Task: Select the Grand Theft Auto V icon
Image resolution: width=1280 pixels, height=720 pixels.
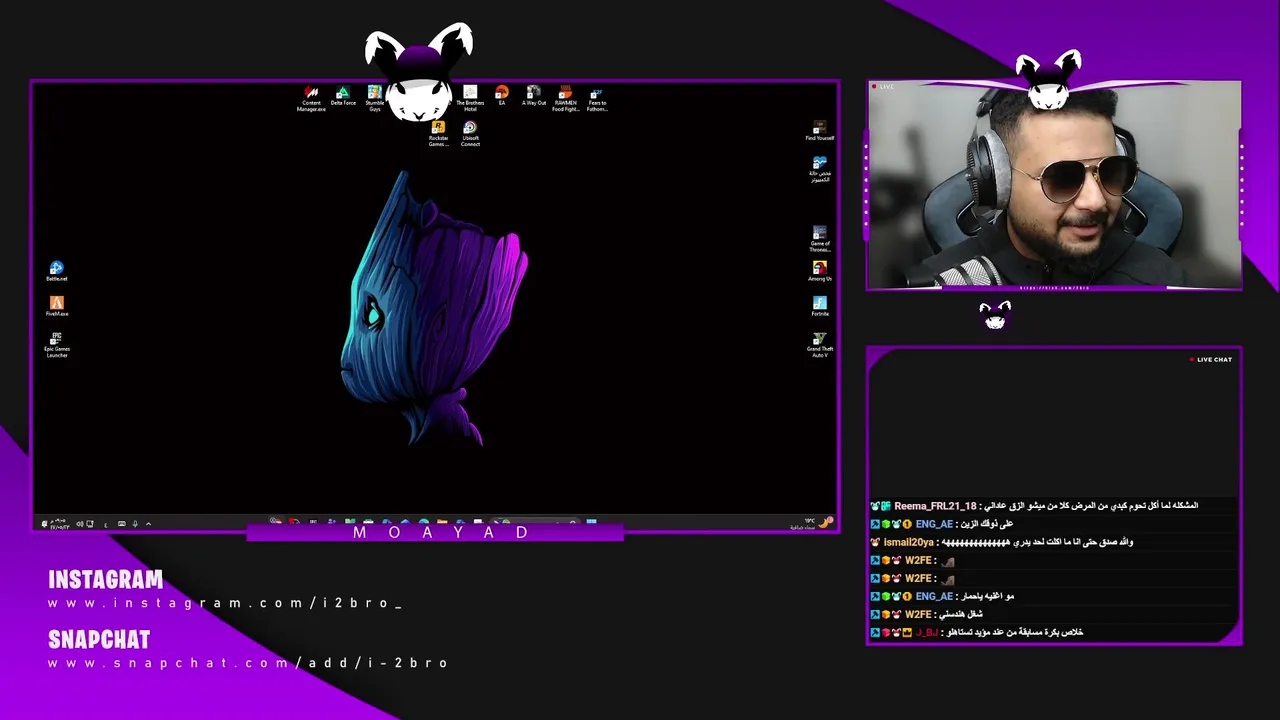Action: 820,345
